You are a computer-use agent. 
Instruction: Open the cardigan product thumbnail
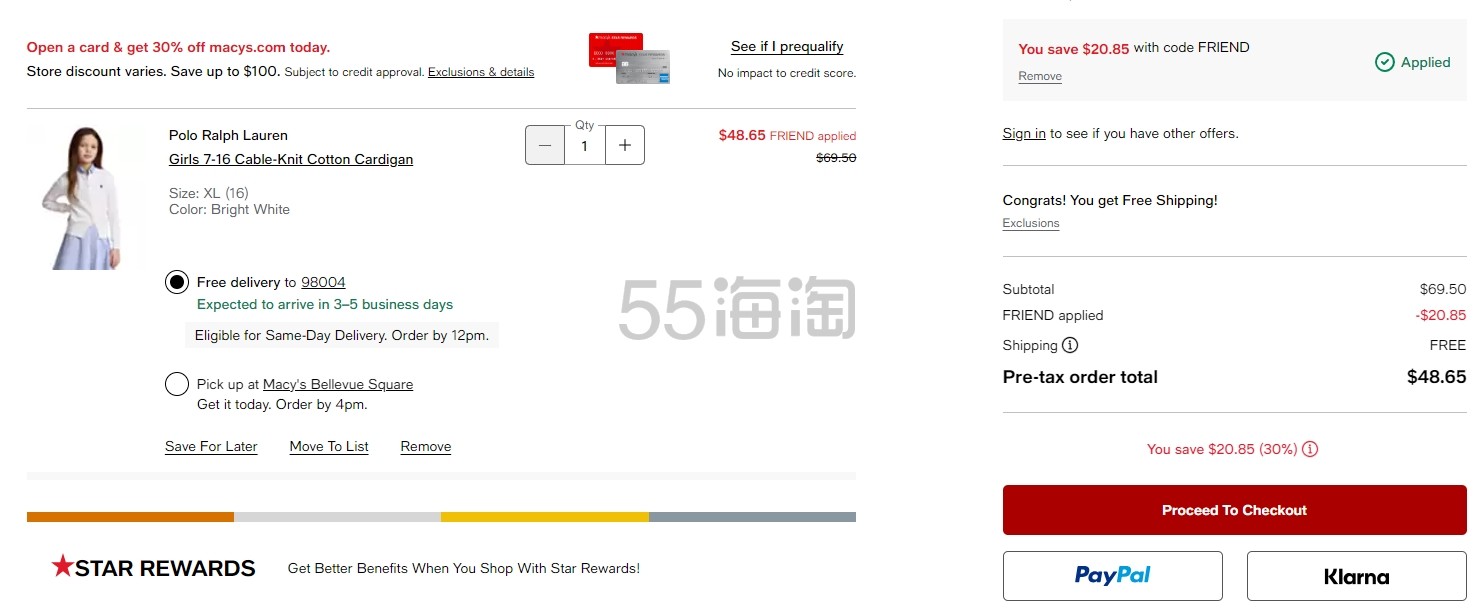83,198
